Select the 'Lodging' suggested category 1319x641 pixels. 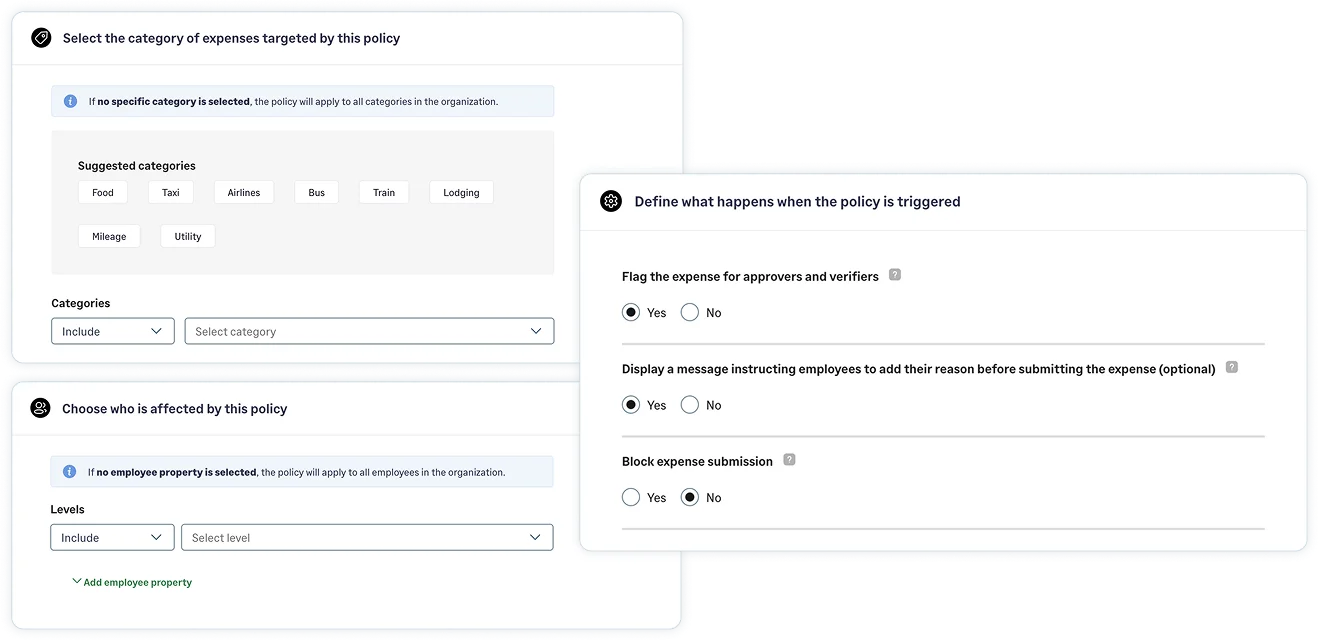460,192
